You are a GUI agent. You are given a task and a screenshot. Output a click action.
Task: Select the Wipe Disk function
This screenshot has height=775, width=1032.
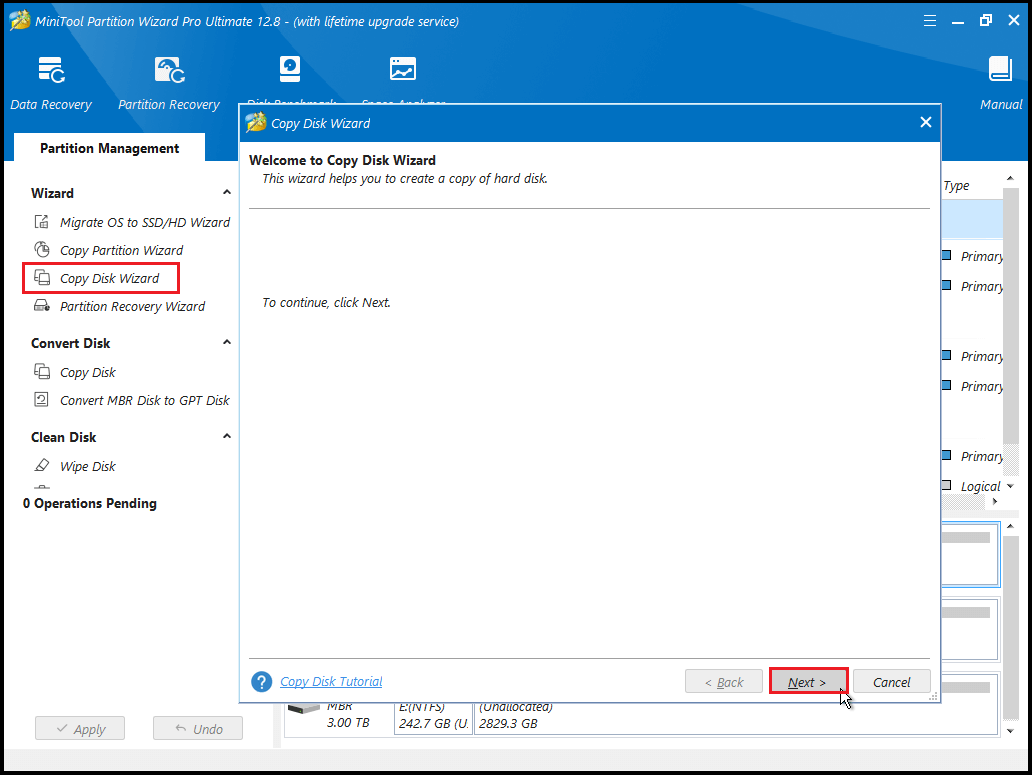88,466
